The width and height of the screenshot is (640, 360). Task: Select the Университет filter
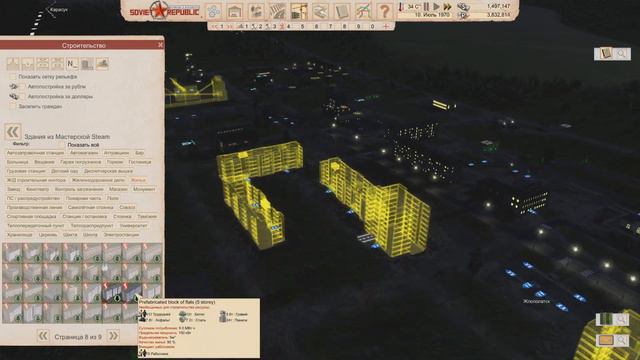tap(133, 225)
